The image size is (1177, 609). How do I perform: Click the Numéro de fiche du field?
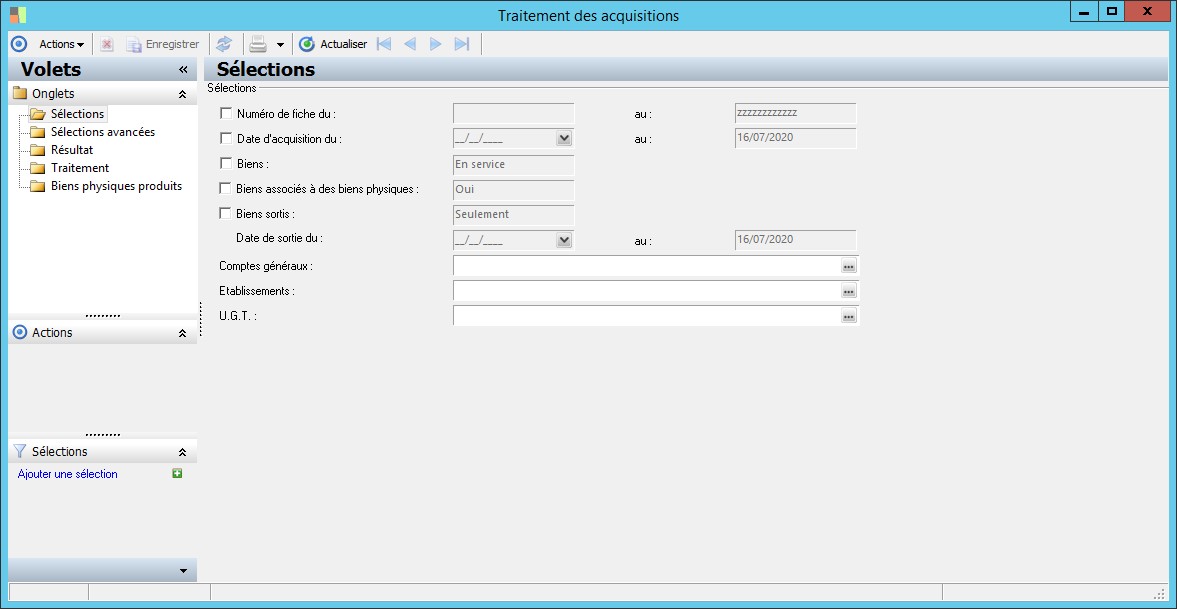click(x=513, y=113)
